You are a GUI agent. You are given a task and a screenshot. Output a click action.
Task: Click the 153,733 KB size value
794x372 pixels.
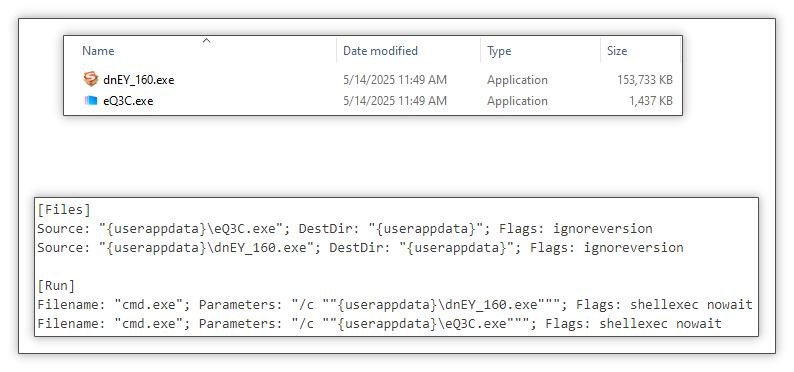coord(645,80)
